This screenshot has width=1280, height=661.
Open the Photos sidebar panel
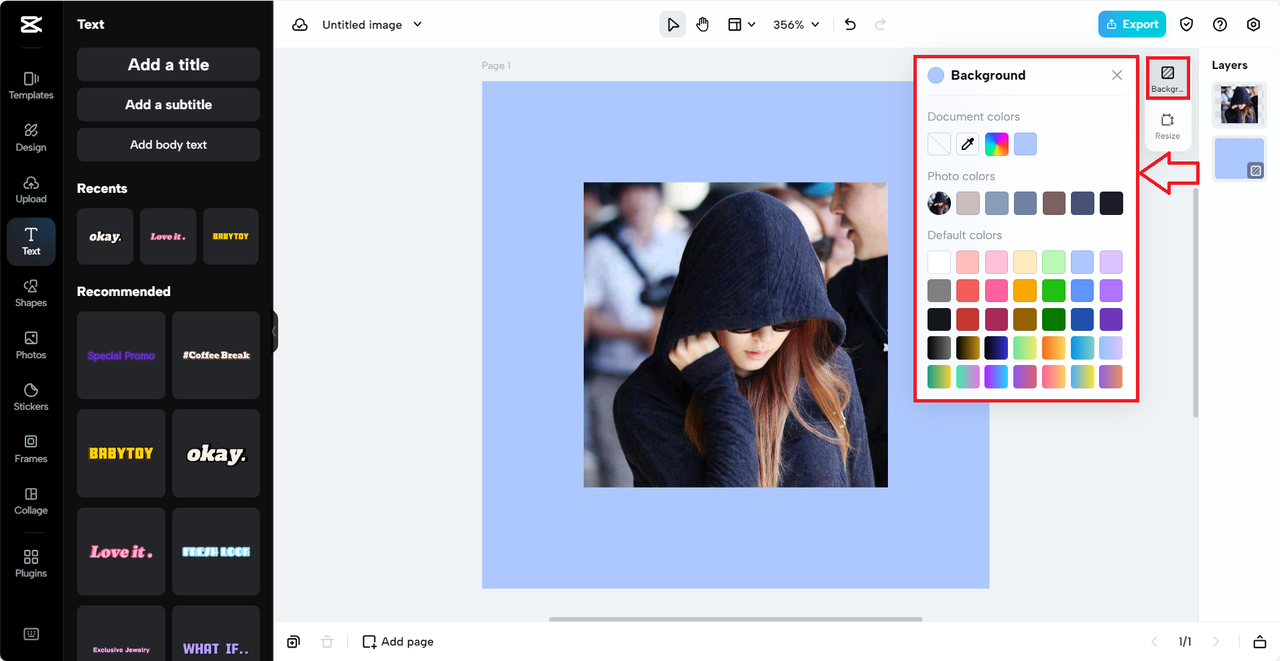click(x=31, y=345)
